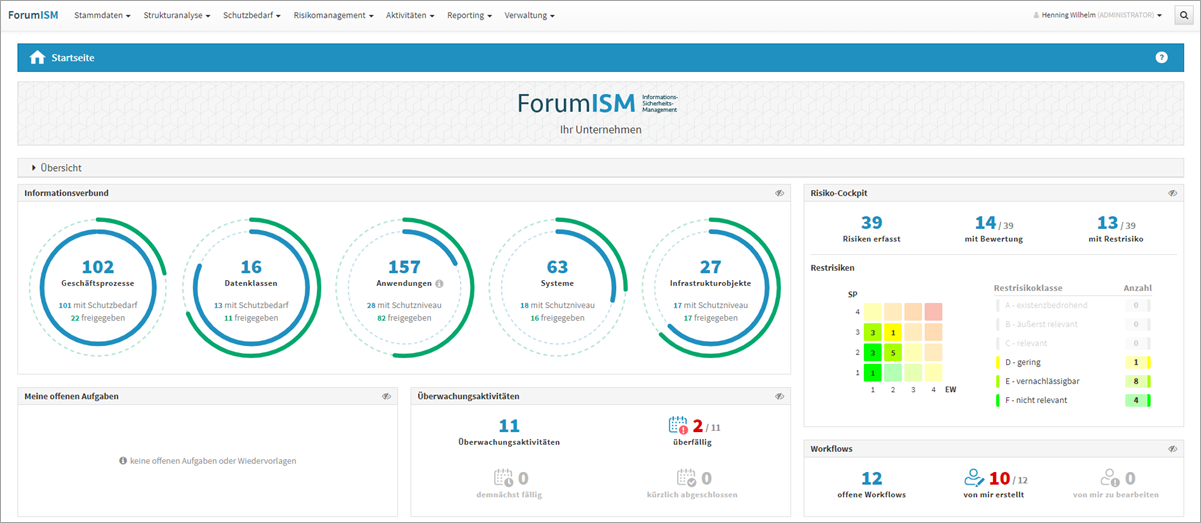Click the info icon next to Anwendungen
The height and width of the screenshot is (523, 1201).
tap(439, 284)
